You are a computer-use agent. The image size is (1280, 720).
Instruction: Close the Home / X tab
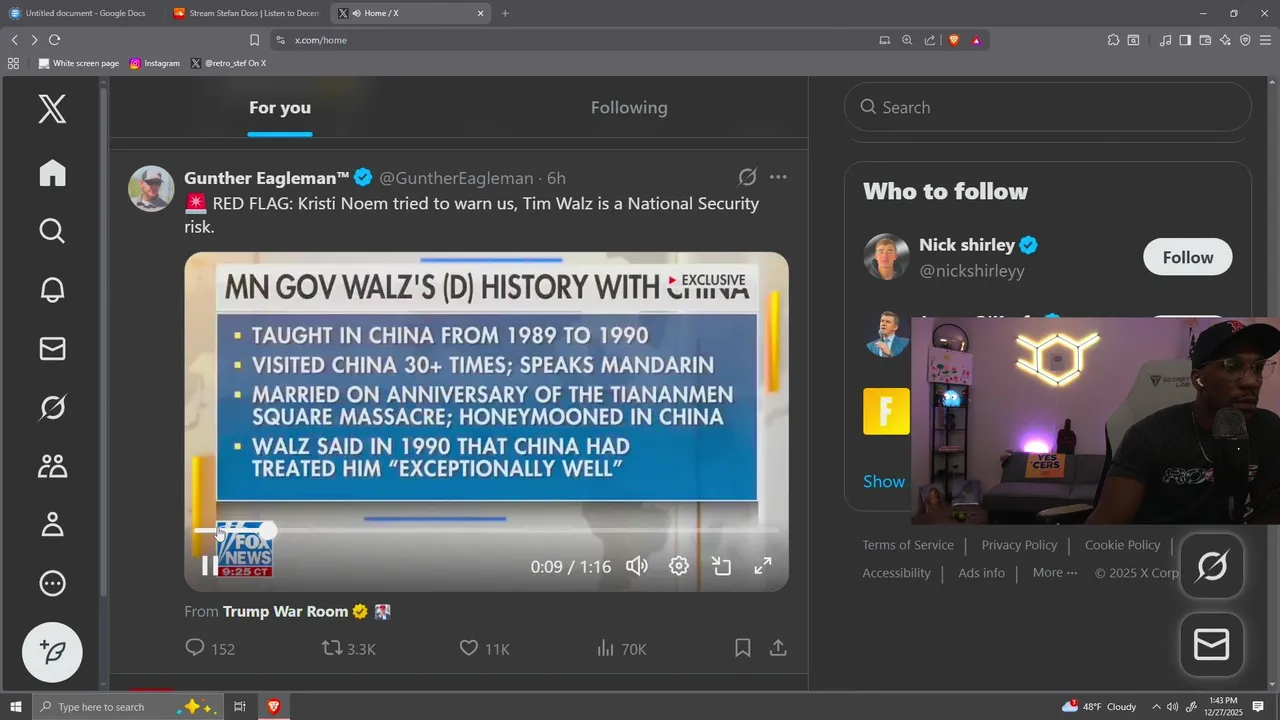click(480, 13)
